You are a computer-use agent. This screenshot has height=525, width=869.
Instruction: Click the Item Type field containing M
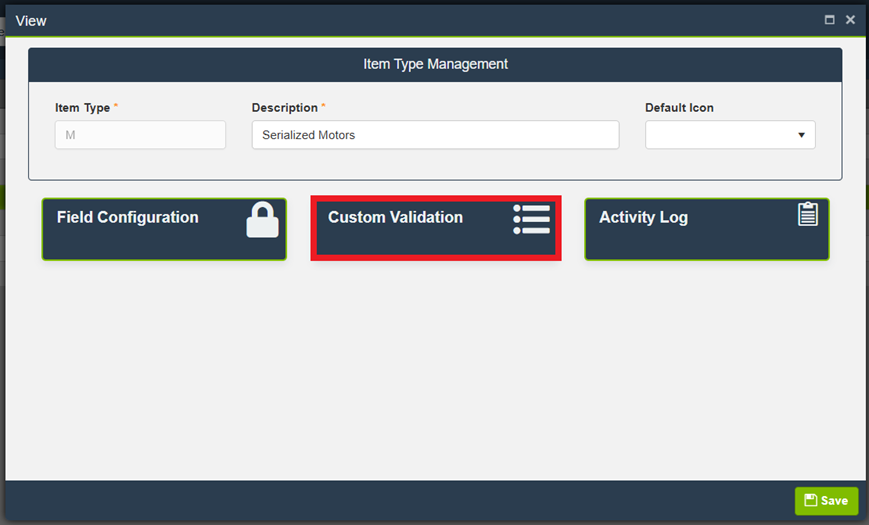coord(140,135)
